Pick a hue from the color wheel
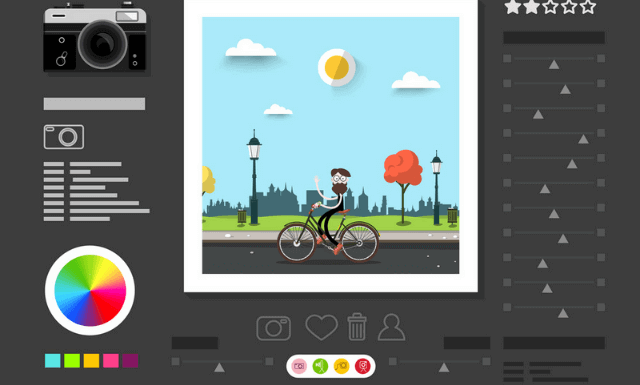The height and width of the screenshot is (385, 640). pos(90,290)
